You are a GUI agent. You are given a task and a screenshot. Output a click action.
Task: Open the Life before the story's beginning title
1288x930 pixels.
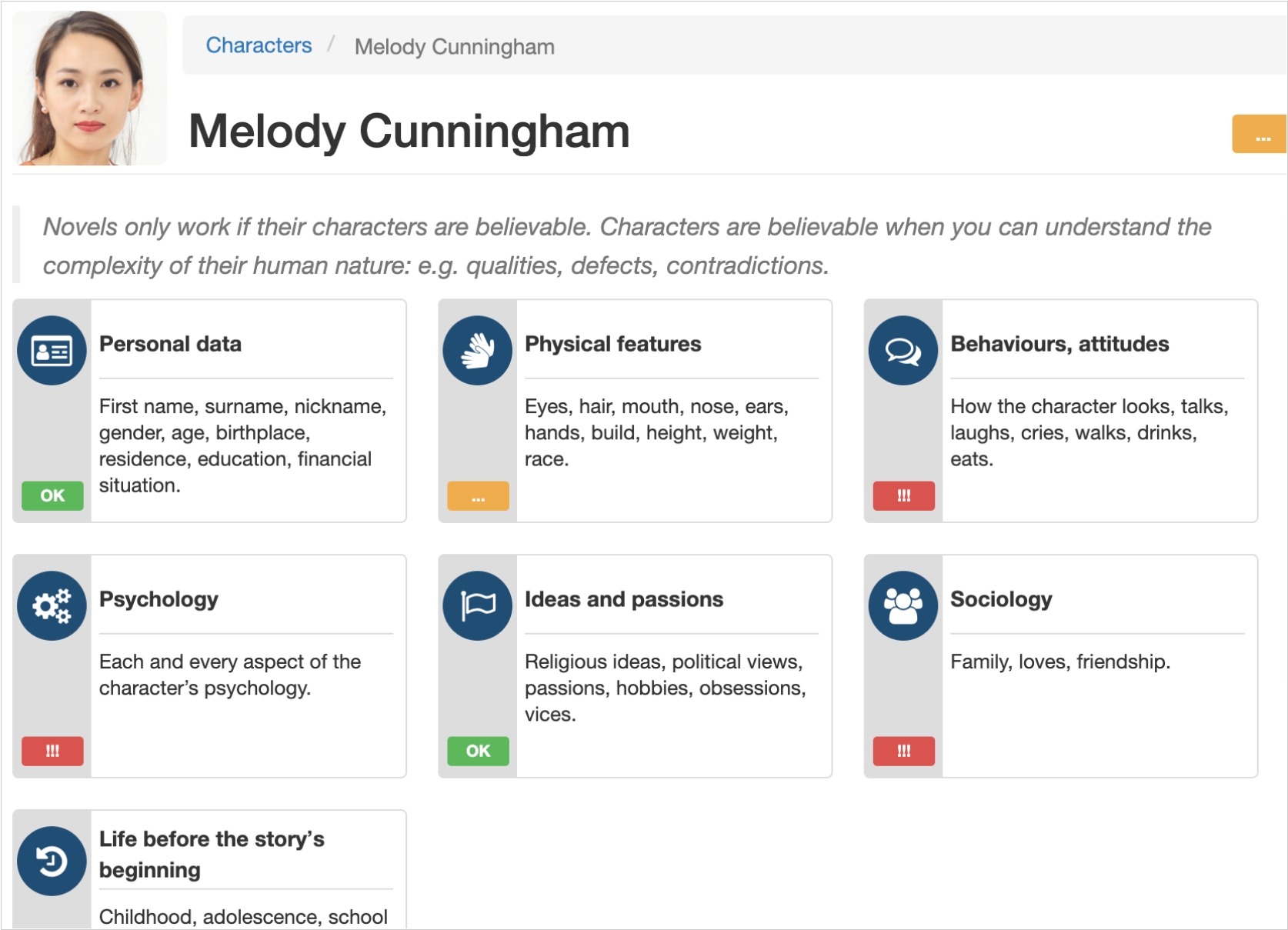point(212,854)
